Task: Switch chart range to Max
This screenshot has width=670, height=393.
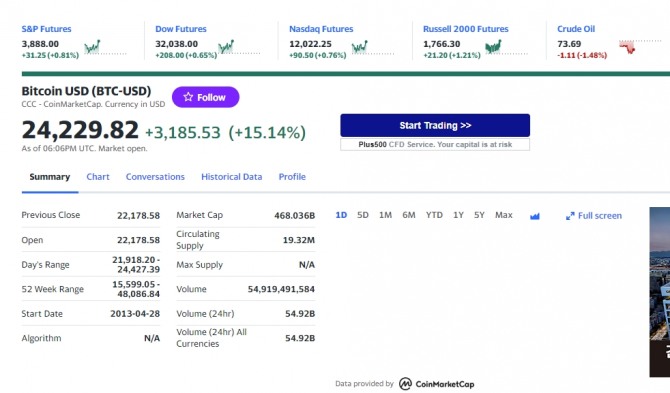Action: [504, 215]
